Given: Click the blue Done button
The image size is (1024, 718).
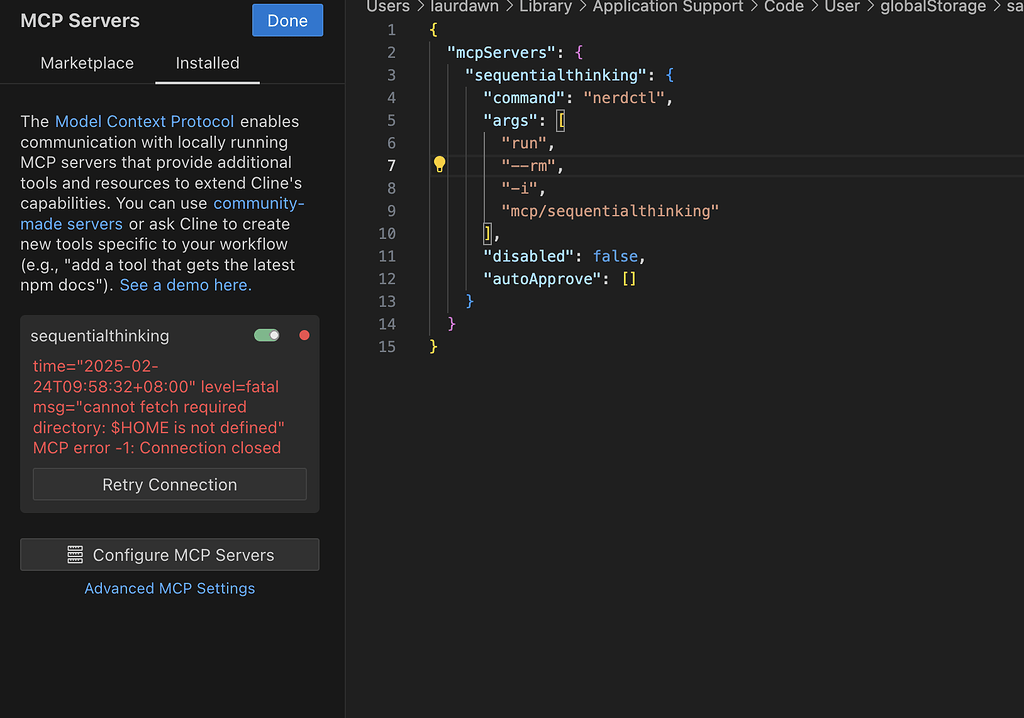Looking at the screenshot, I should coord(287,20).
